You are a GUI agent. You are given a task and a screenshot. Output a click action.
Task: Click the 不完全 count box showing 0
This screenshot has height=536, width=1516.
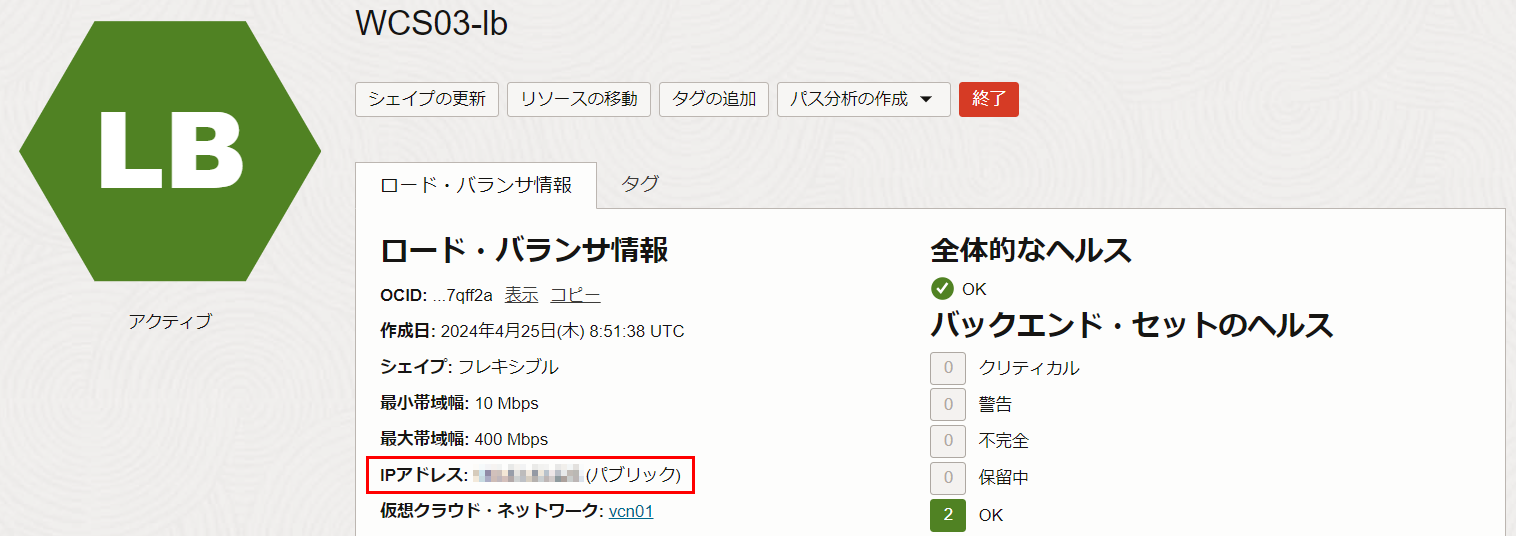[948, 441]
